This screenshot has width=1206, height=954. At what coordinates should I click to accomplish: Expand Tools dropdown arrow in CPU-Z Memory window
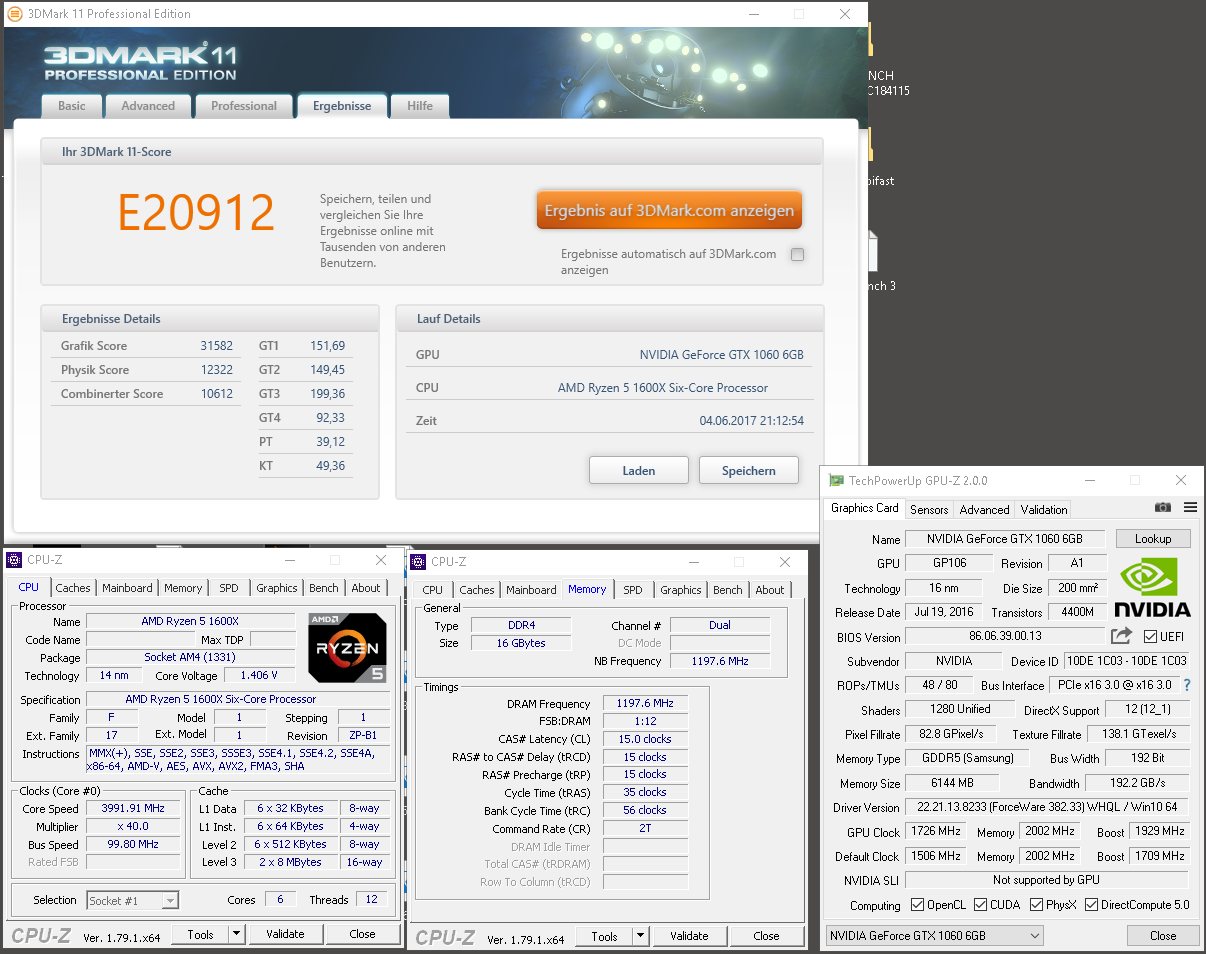[640, 936]
